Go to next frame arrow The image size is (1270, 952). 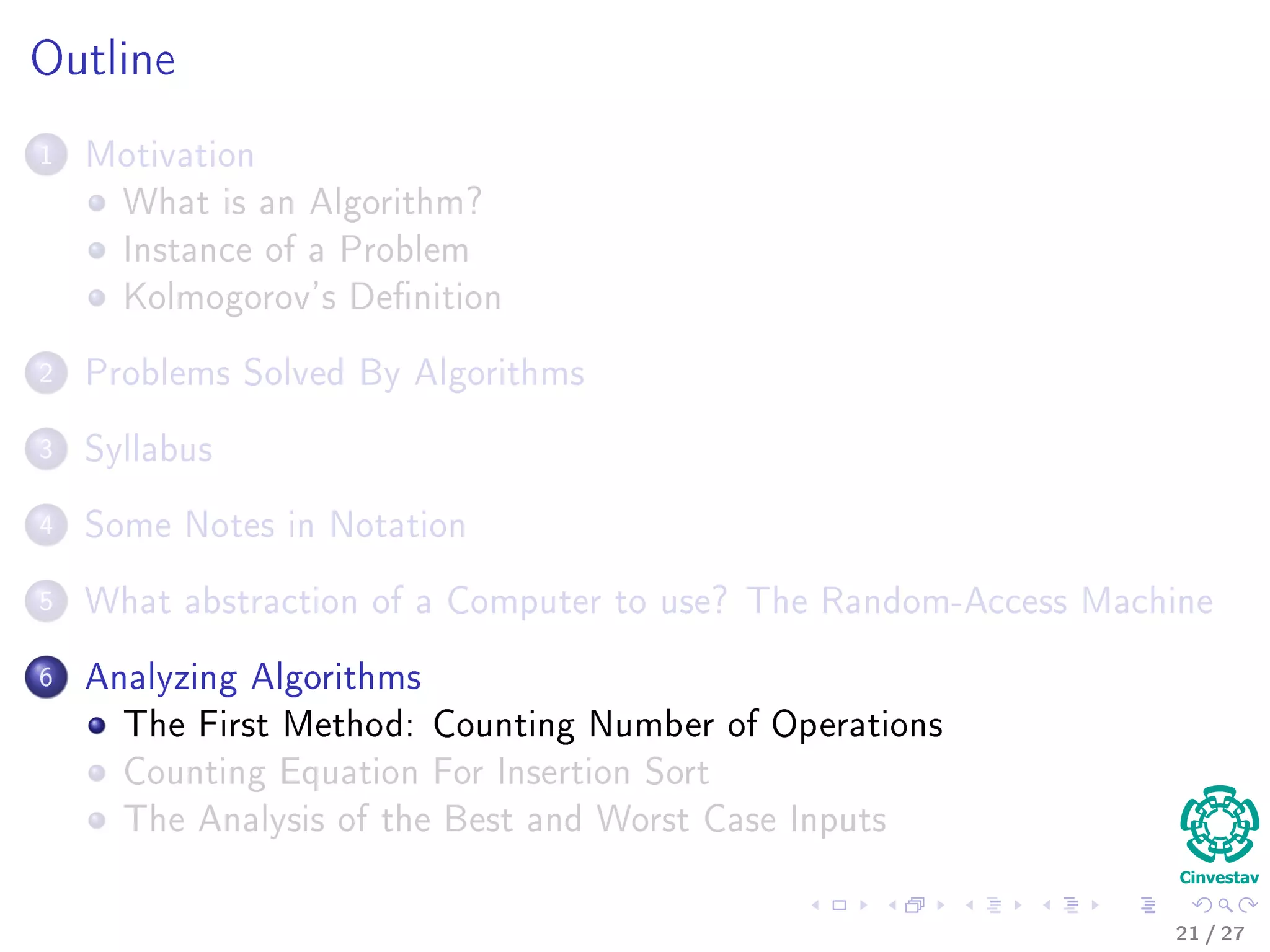point(941,906)
